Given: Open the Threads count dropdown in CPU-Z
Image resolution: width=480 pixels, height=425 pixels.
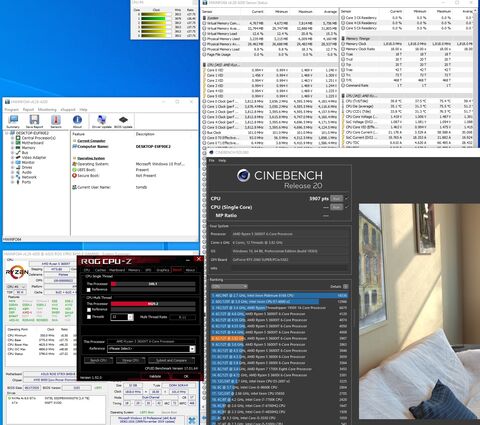Looking at the screenshot, I should 131,317.
